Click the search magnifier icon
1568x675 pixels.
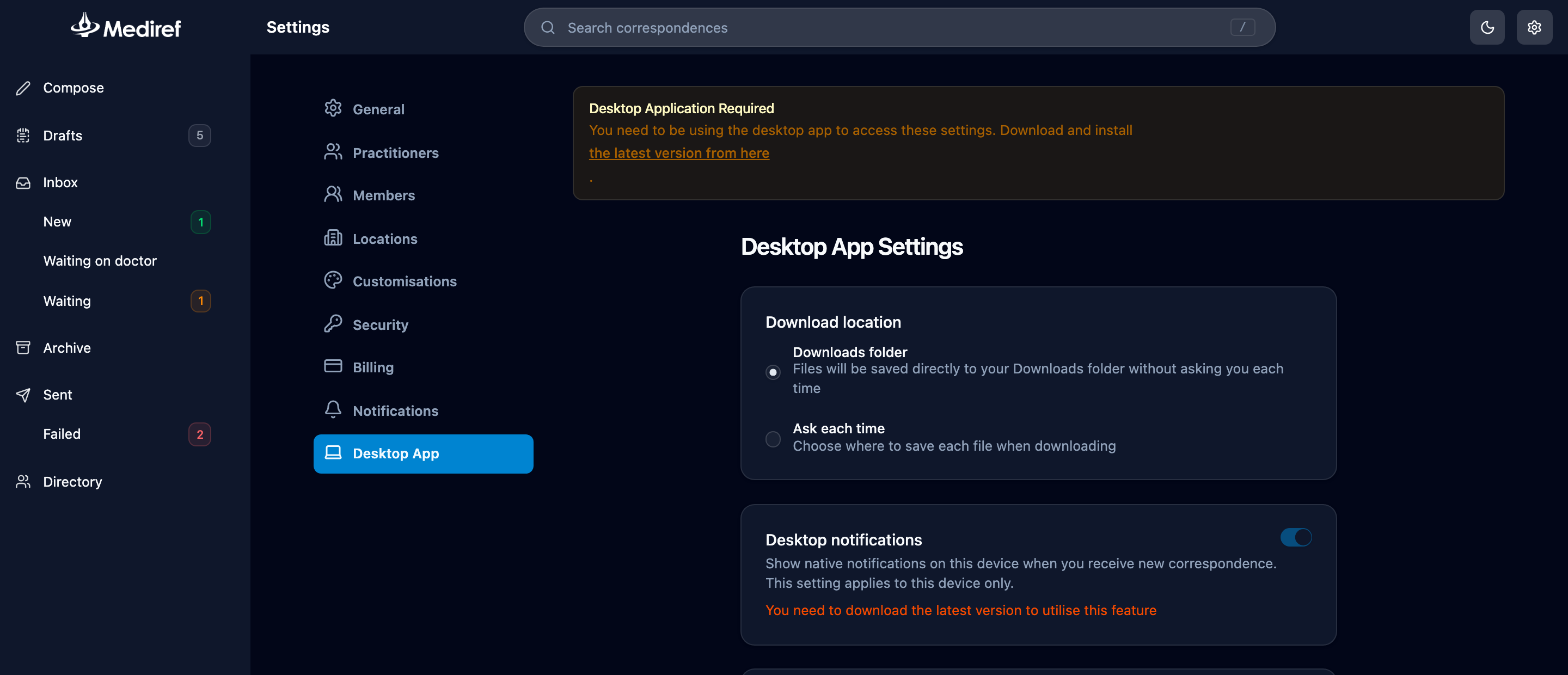tap(548, 27)
